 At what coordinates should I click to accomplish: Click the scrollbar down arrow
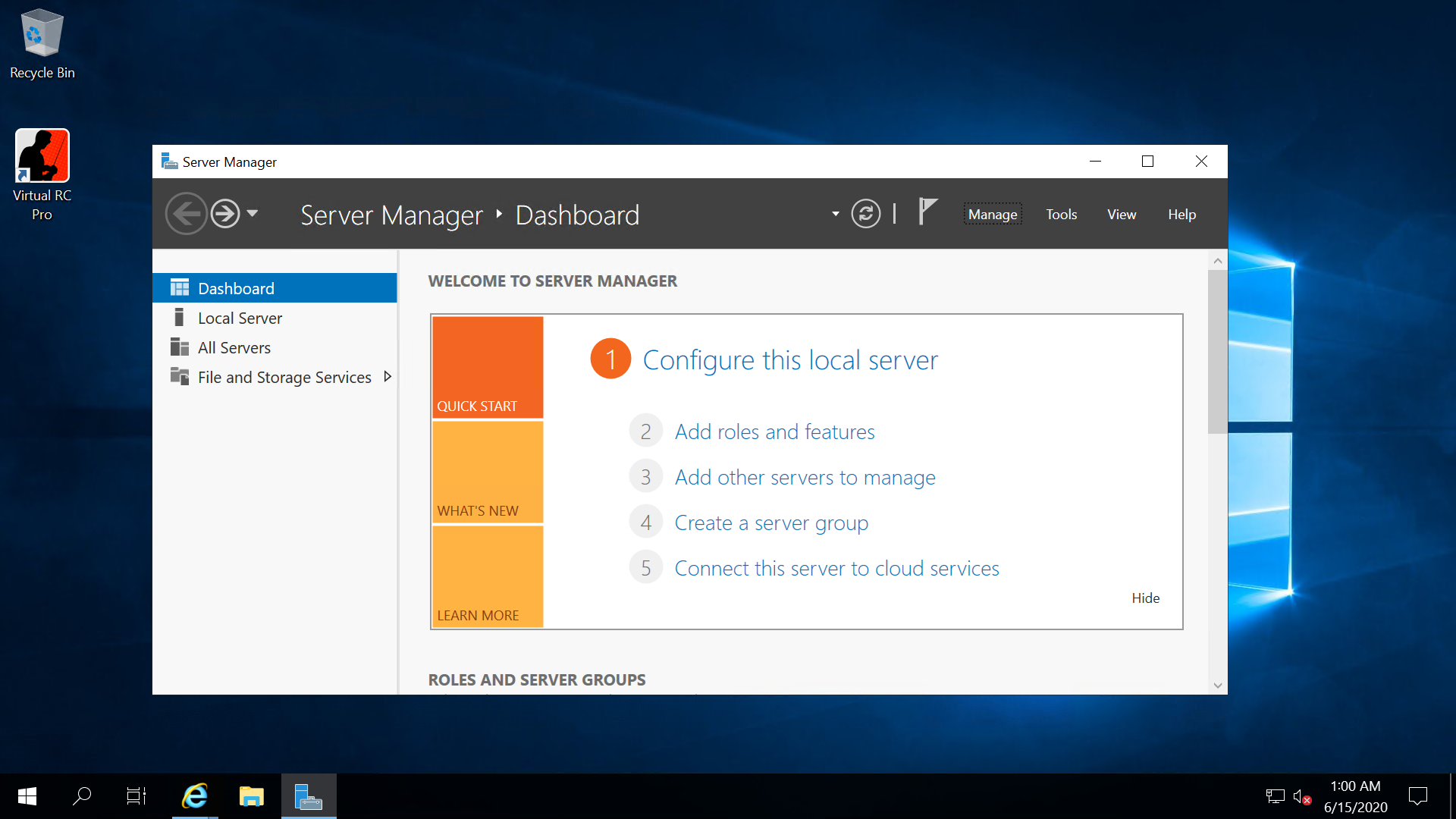pyautogui.click(x=1217, y=686)
